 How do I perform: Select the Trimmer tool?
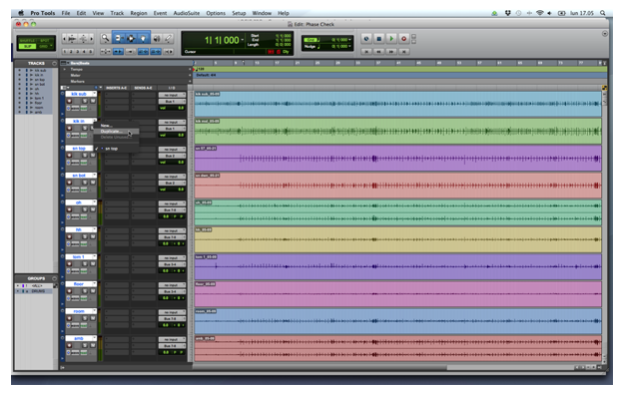118,38
